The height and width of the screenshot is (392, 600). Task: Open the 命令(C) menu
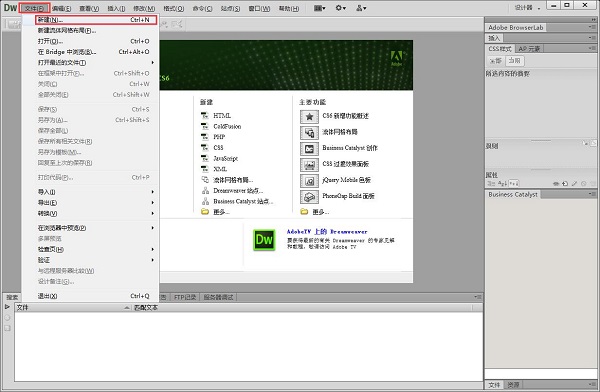[202, 8]
